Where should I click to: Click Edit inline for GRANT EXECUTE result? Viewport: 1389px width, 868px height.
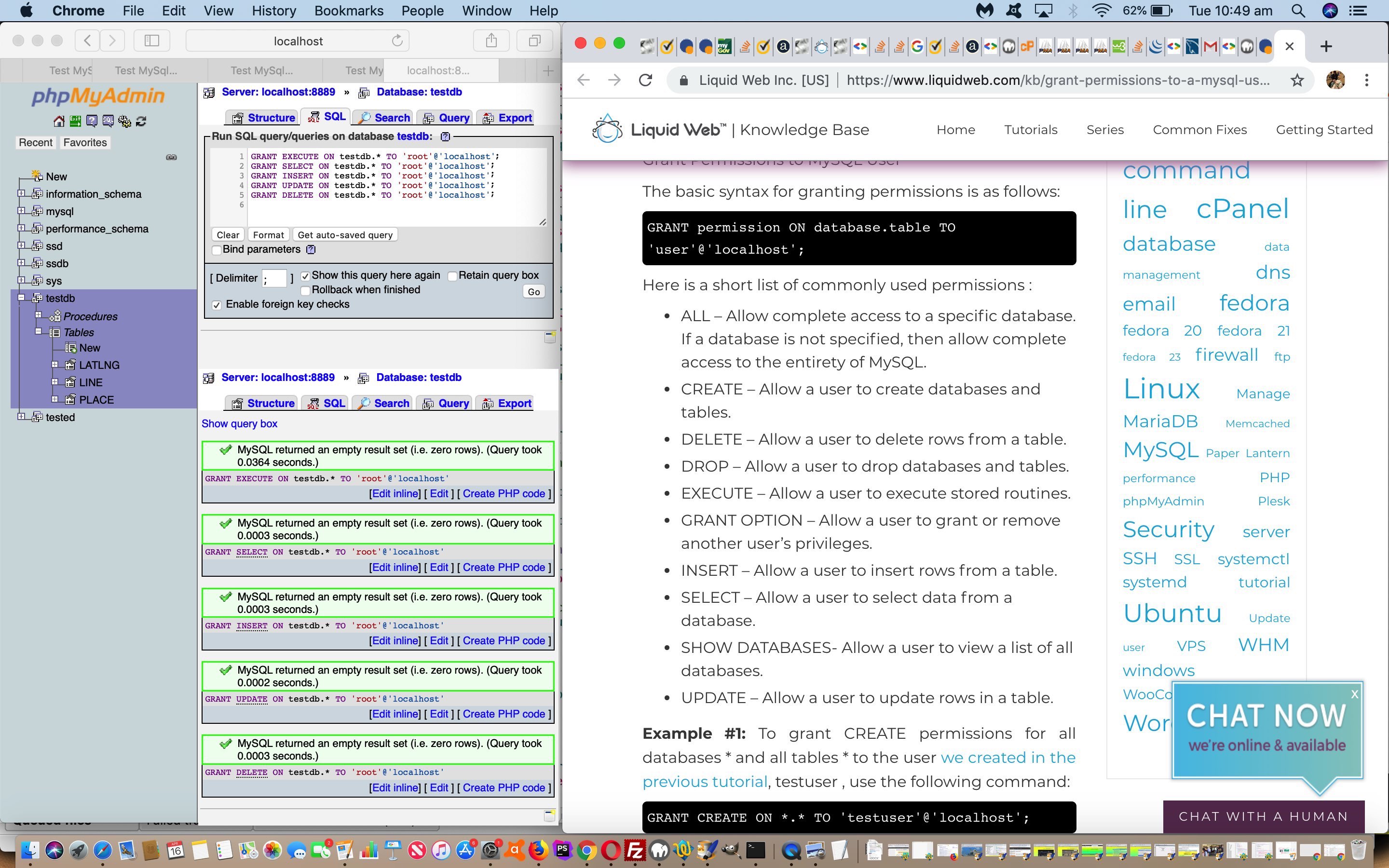click(x=395, y=494)
